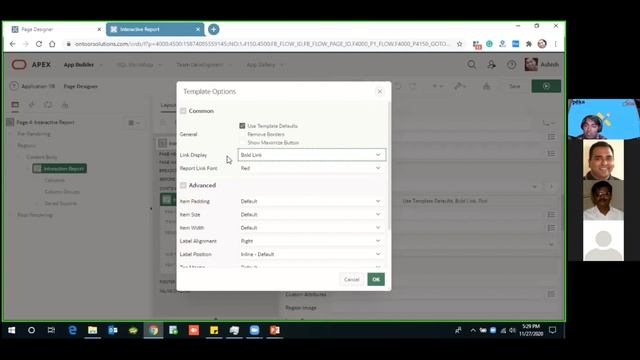Select the smiling participant's video thumbnail
The height and width of the screenshot is (360, 640).
click(x=603, y=160)
